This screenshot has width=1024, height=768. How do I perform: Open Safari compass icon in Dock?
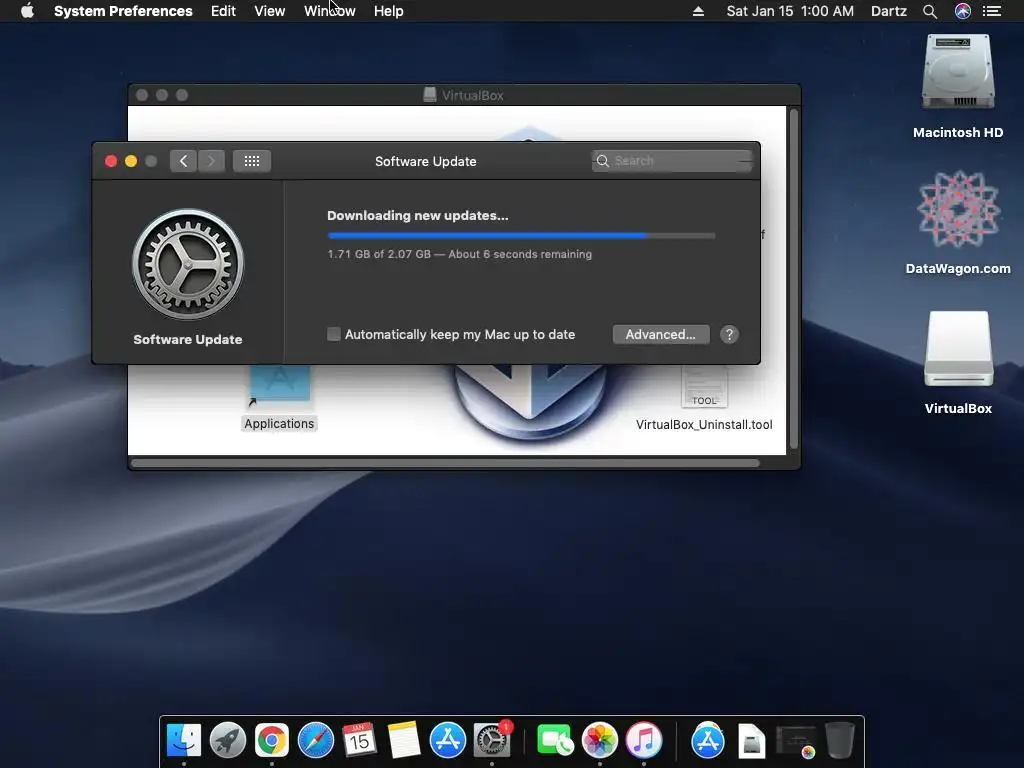(x=315, y=740)
